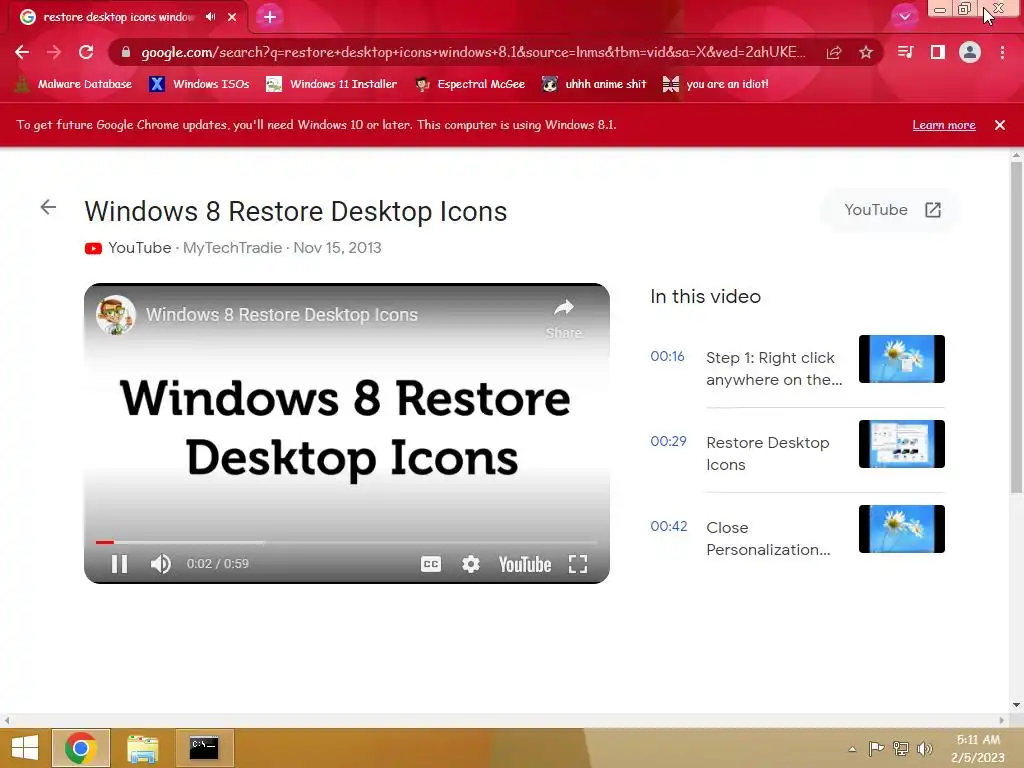Mute tab audio speaker icon
This screenshot has height=768, width=1024.
pyautogui.click(x=210, y=17)
